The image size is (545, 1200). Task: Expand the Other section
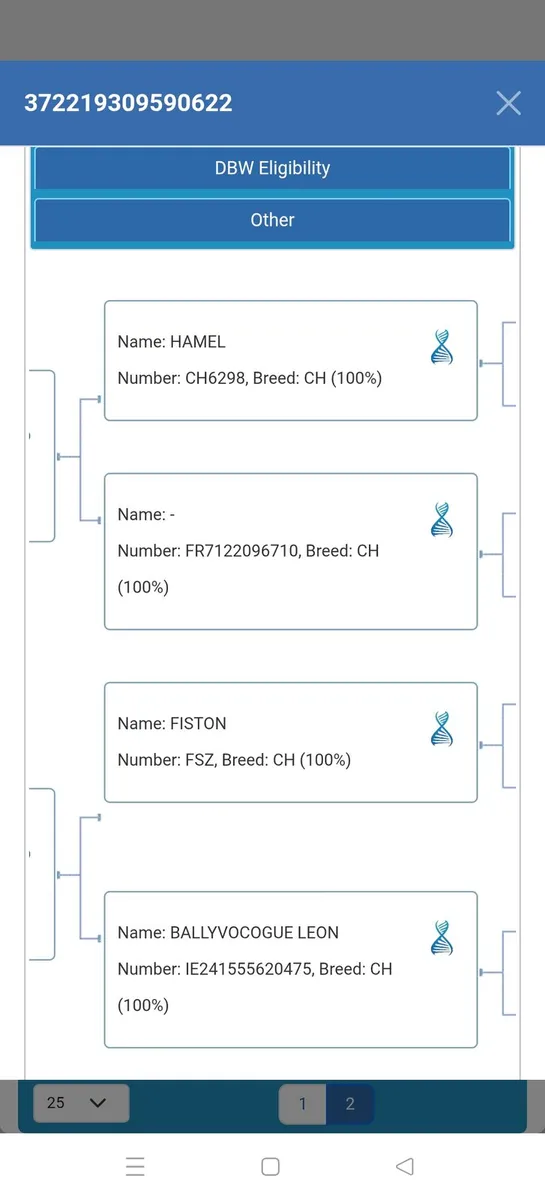[272, 220]
